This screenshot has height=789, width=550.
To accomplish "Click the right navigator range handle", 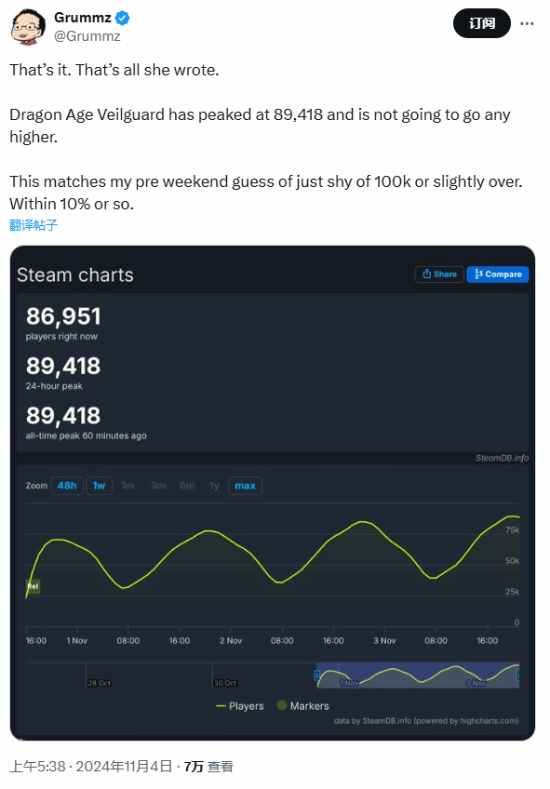I will click(x=519, y=675).
